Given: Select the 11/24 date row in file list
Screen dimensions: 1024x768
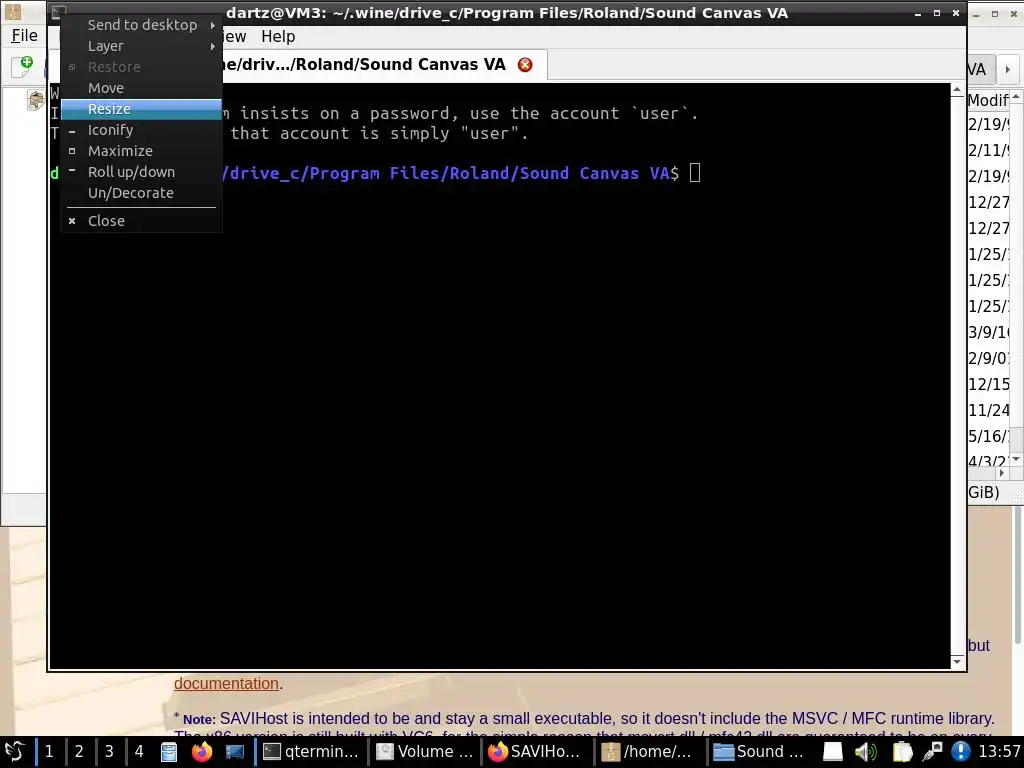Looking at the screenshot, I should pyautogui.click(x=988, y=411).
